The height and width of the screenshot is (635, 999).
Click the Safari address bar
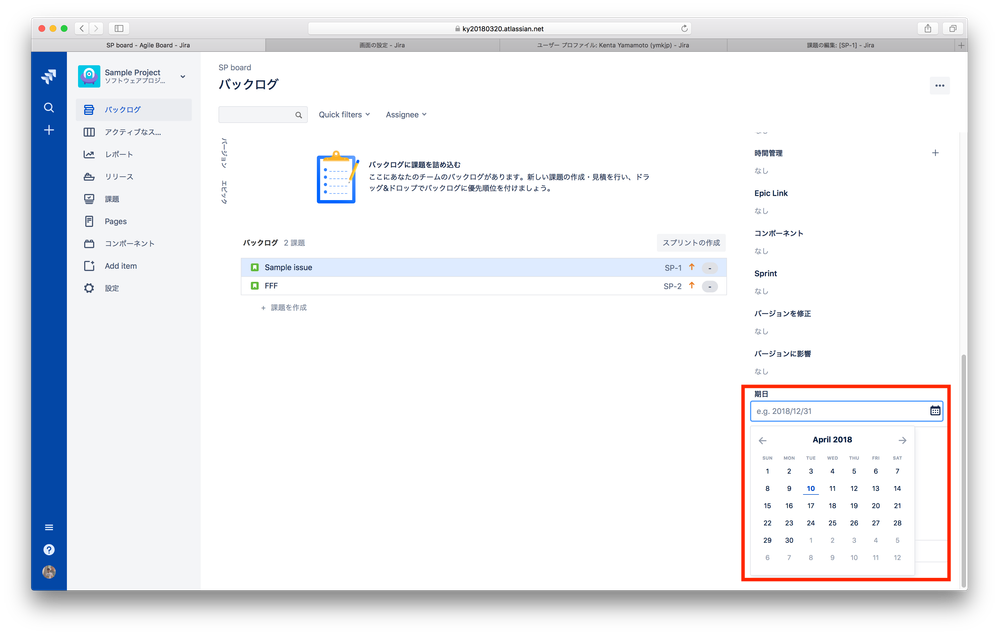[x=500, y=28]
